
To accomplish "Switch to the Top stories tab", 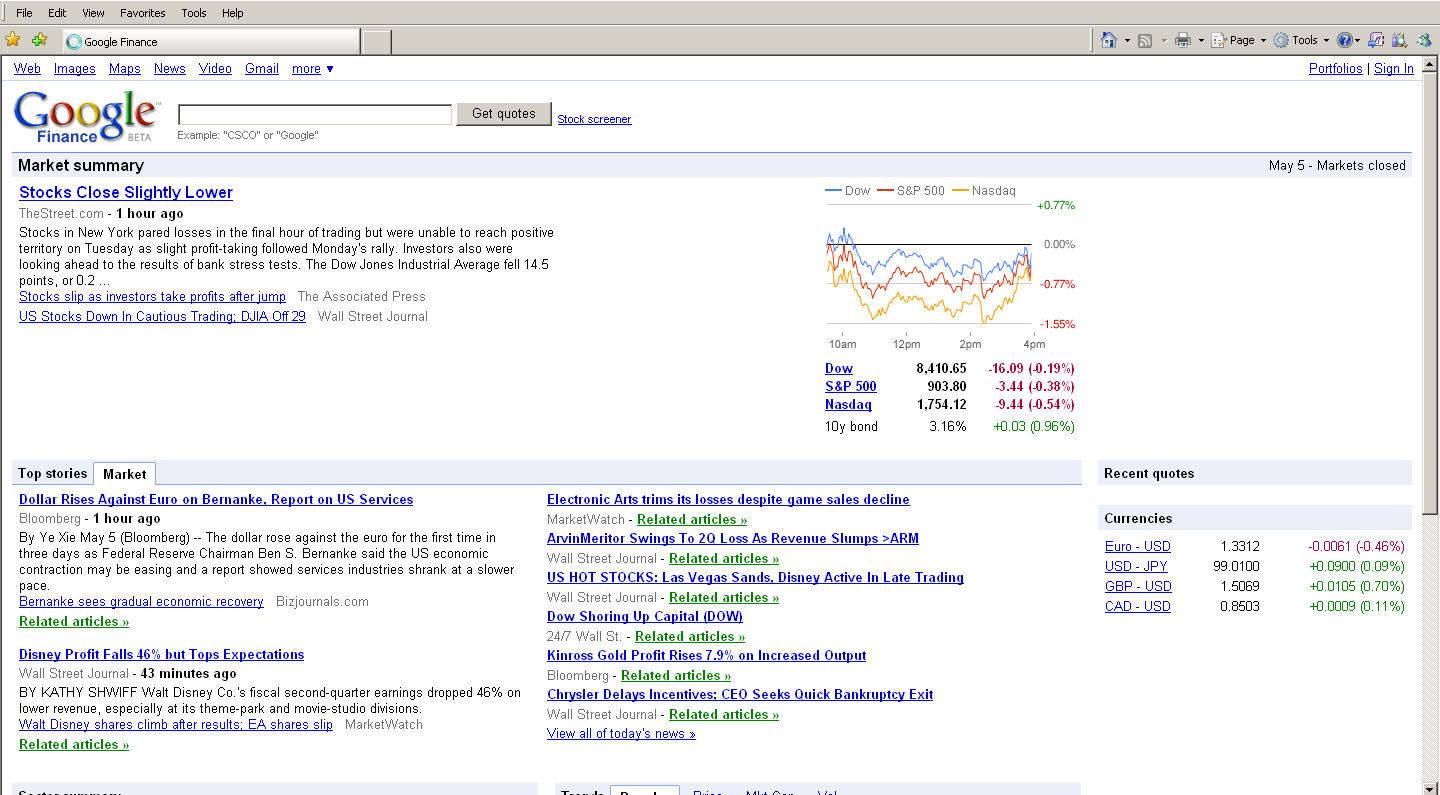I will (x=52, y=474).
